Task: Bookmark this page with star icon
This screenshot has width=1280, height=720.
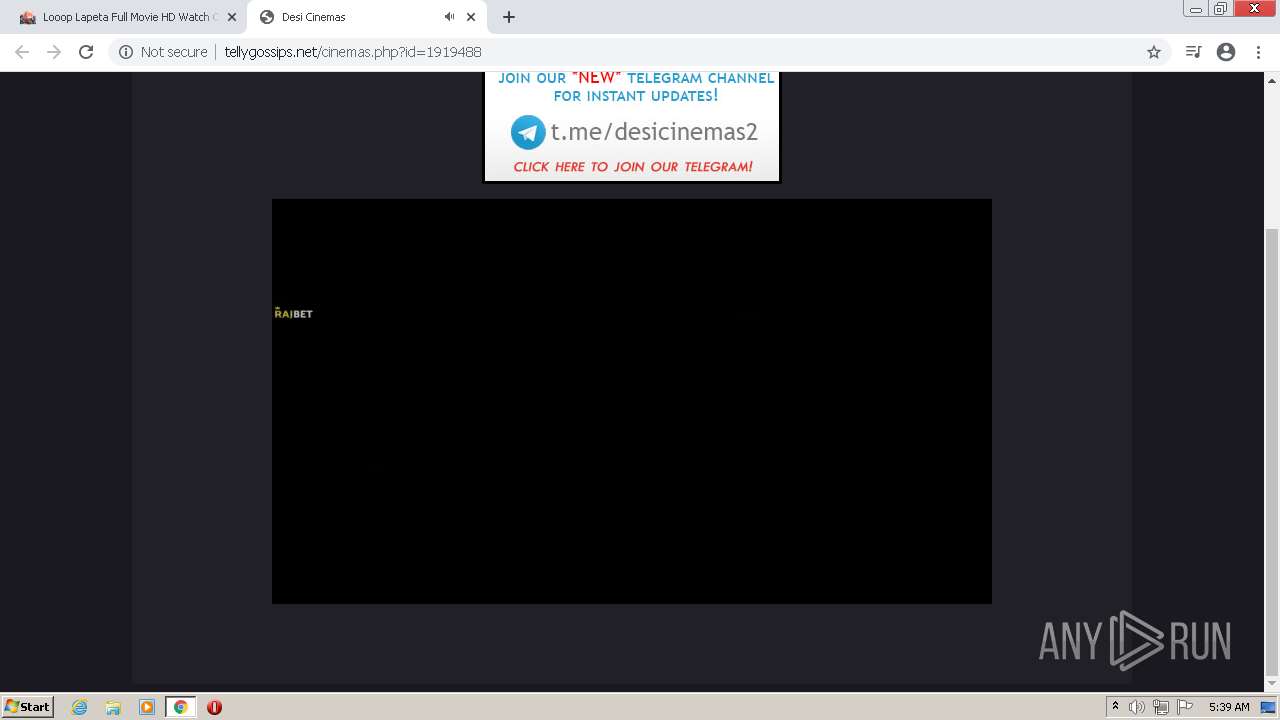Action: pyautogui.click(x=1154, y=52)
